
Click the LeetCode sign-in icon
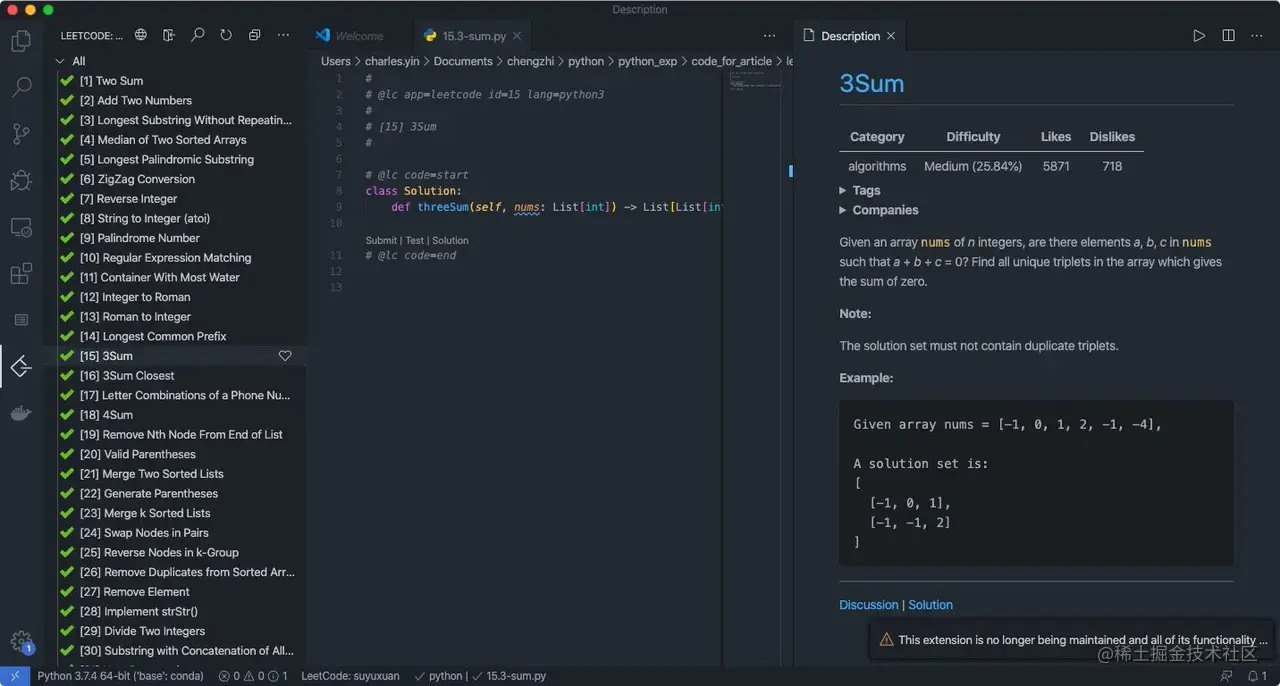[169, 35]
